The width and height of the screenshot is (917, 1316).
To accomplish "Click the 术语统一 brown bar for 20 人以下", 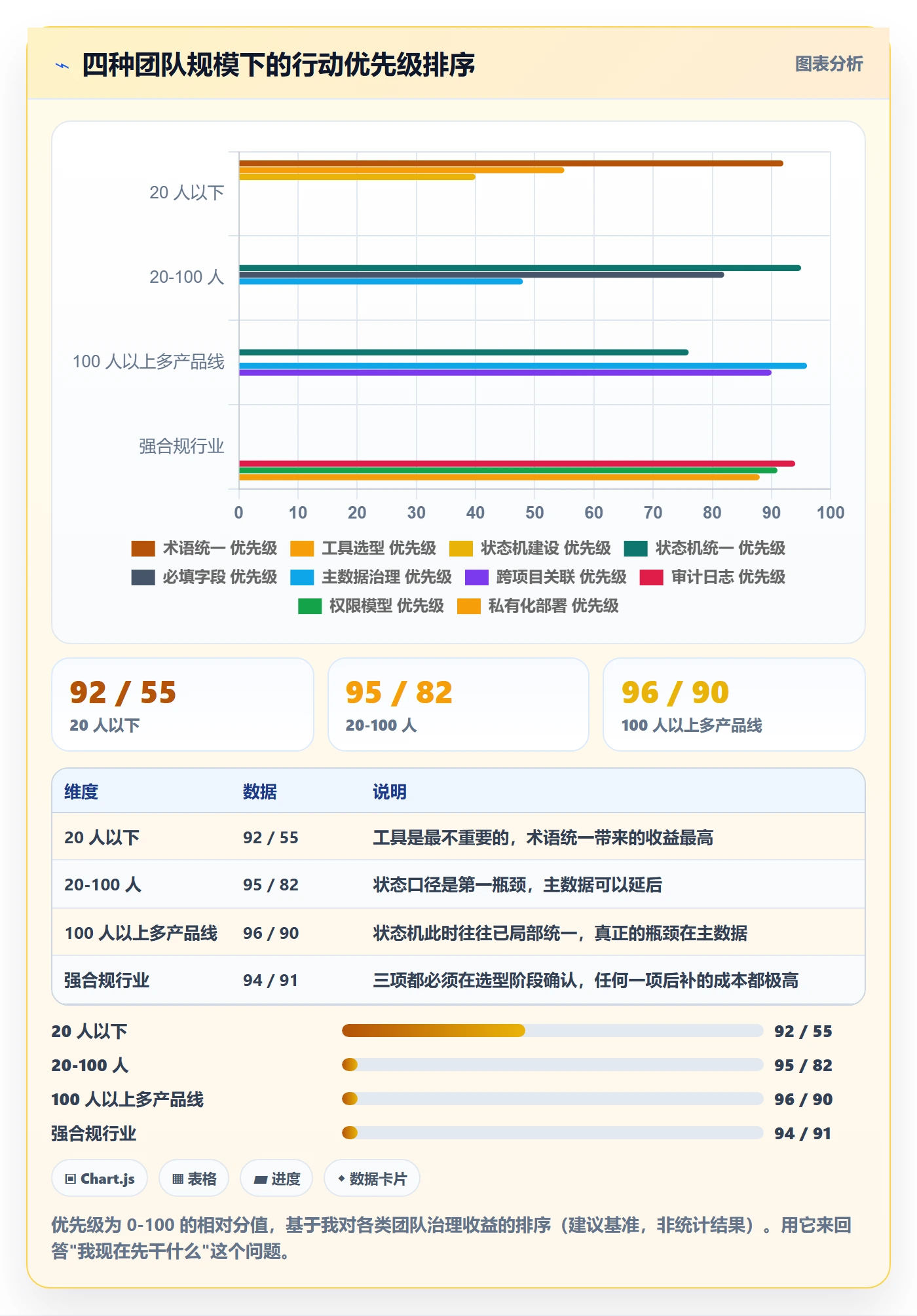I will (x=511, y=163).
